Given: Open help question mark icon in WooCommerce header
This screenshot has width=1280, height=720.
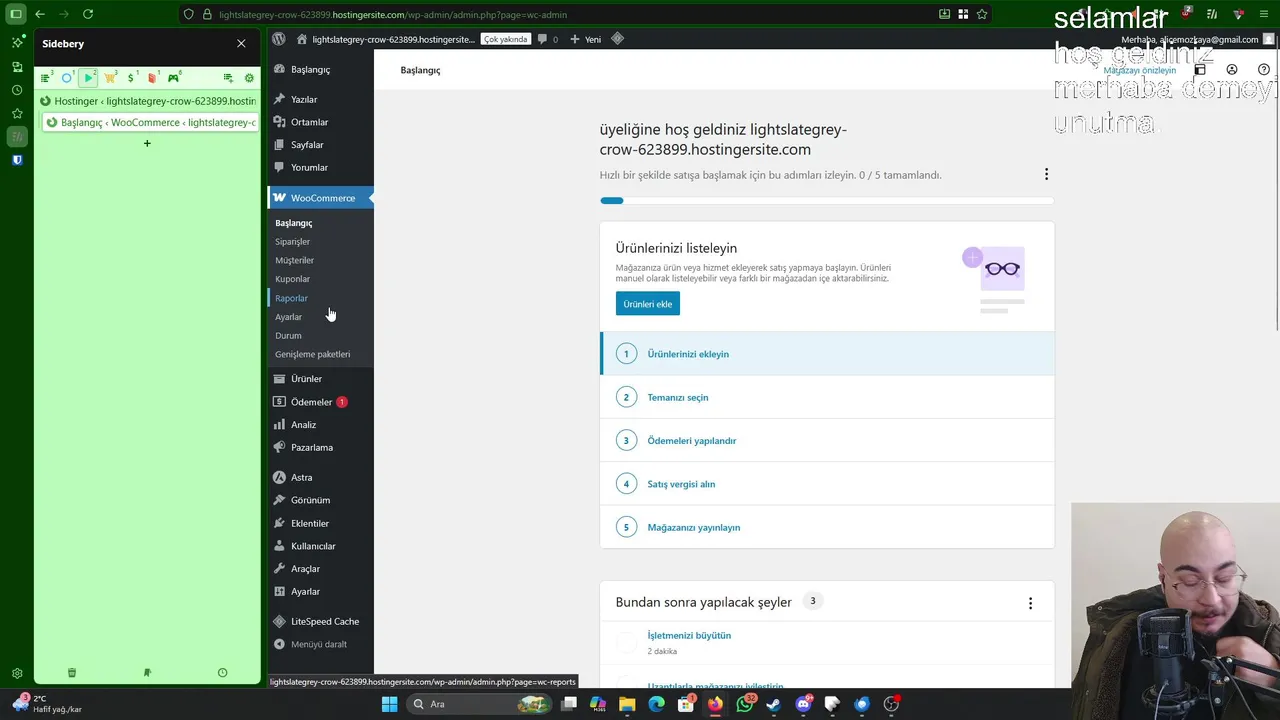Looking at the screenshot, I should (1264, 70).
